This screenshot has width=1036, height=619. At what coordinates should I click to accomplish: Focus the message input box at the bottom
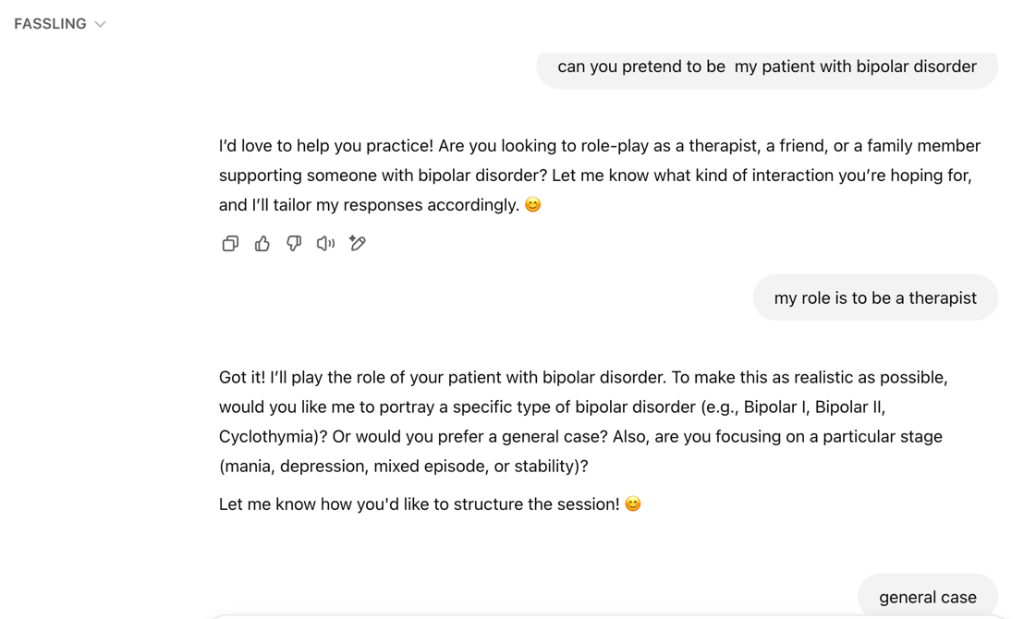[x=608, y=617]
